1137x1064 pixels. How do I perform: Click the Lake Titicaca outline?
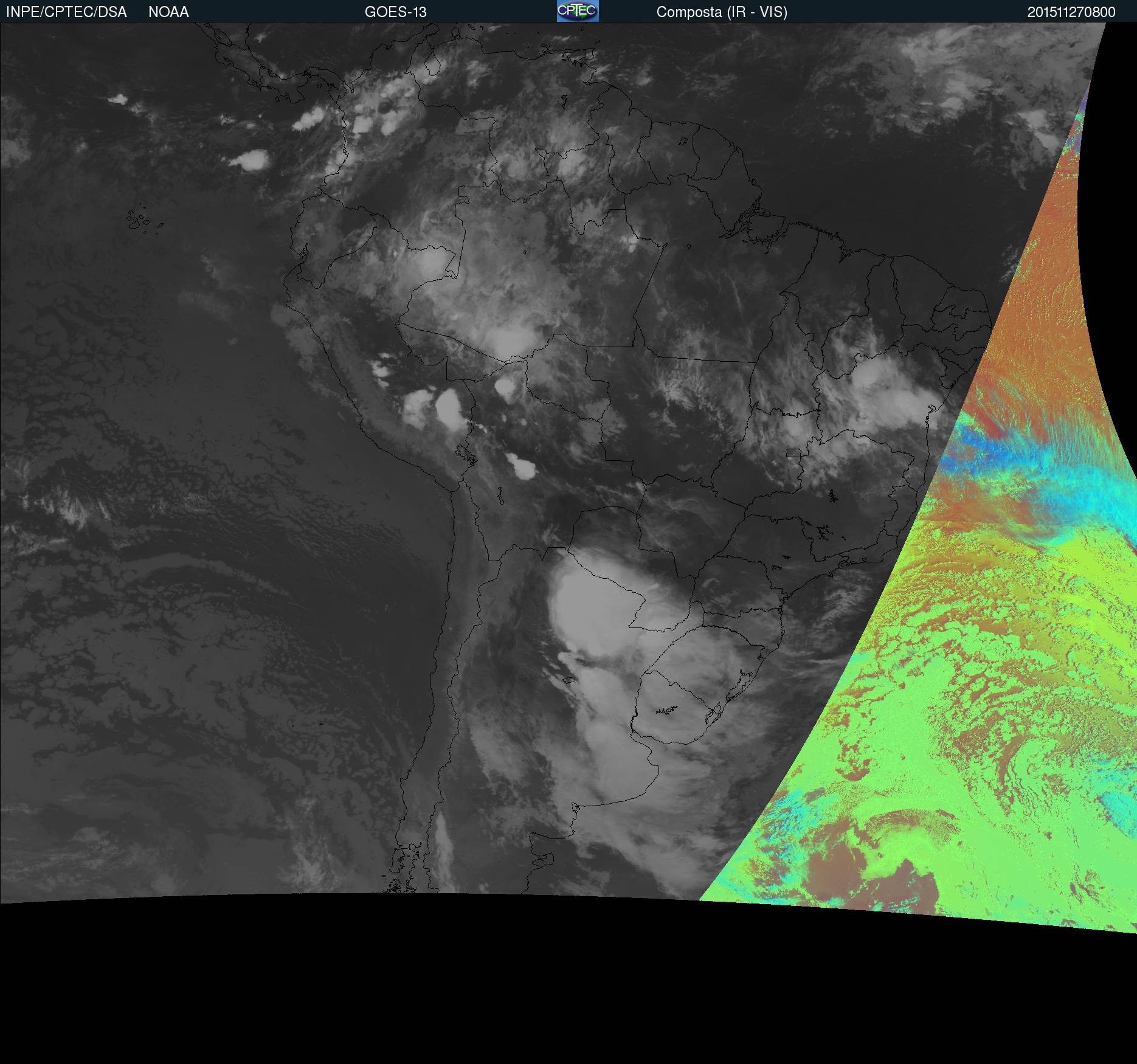(x=465, y=454)
